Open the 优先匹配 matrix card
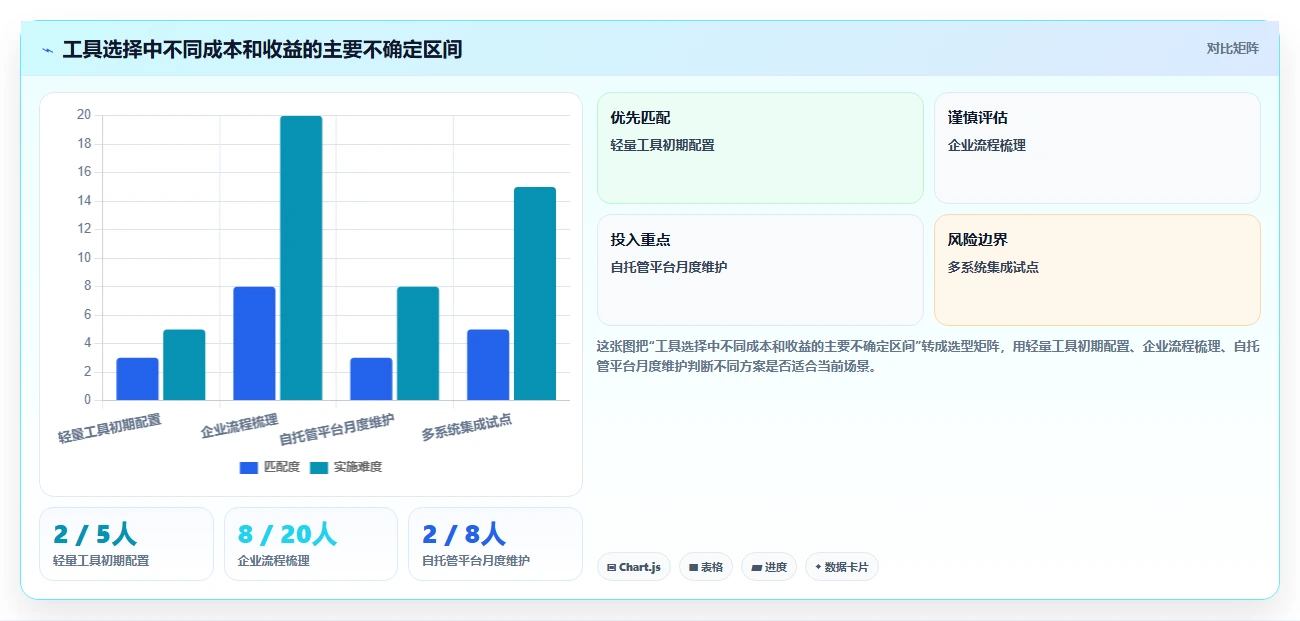This screenshot has width=1300, height=621. [x=760, y=148]
